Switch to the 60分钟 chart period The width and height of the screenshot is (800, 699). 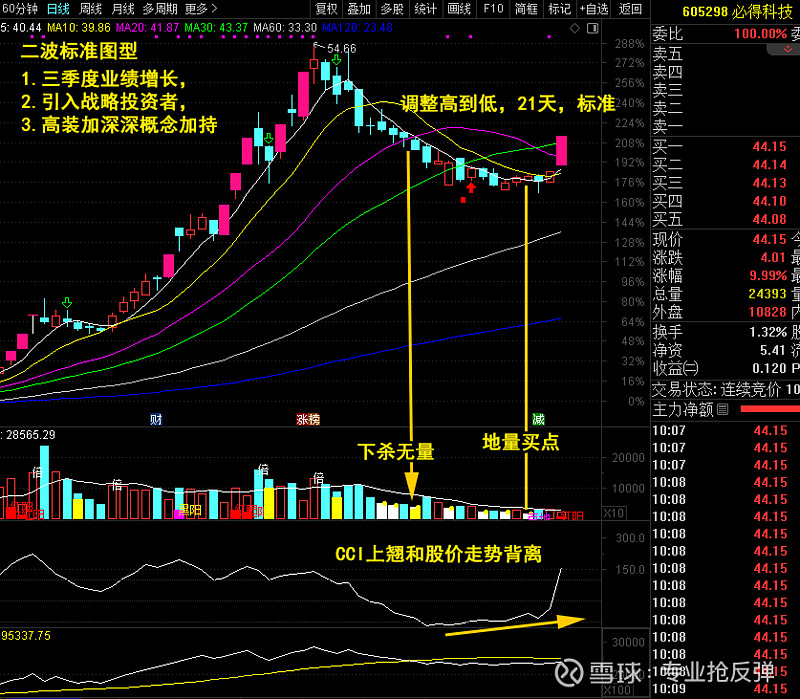(19, 9)
